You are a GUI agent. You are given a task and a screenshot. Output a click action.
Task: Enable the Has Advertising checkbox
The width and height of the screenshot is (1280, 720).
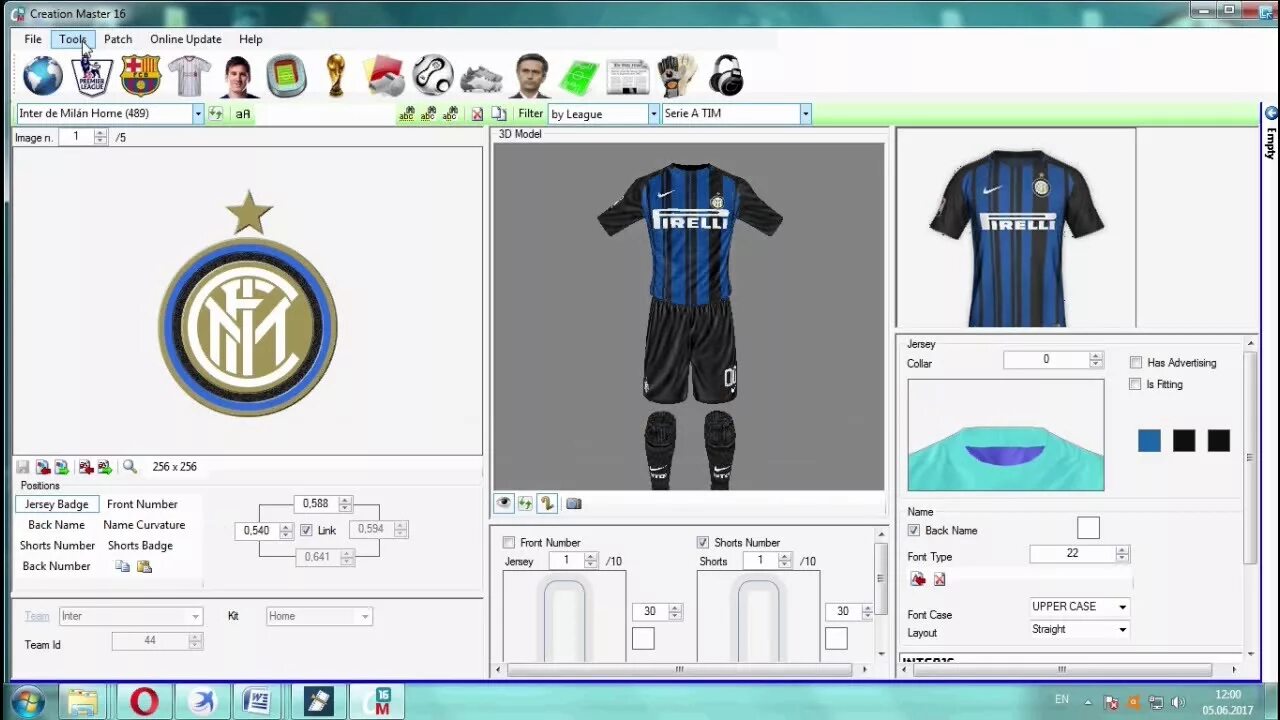click(1135, 363)
